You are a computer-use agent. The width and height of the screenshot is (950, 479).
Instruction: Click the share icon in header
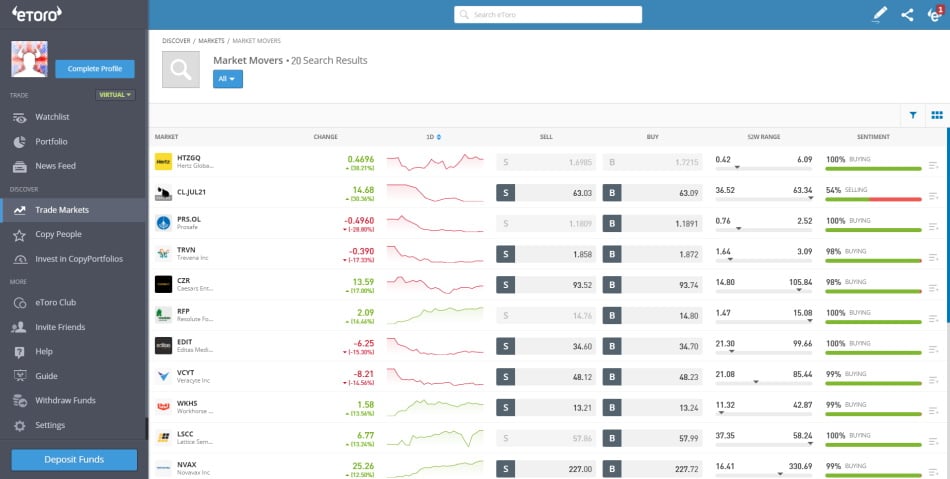click(x=907, y=15)
